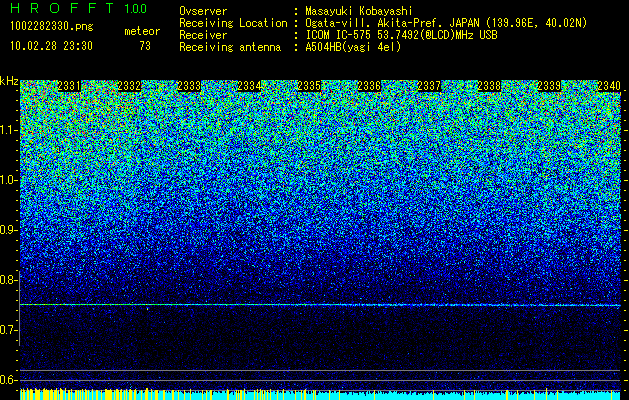Click the 2335 time marker
The image size is (629, 400).
tap(309, 86)
